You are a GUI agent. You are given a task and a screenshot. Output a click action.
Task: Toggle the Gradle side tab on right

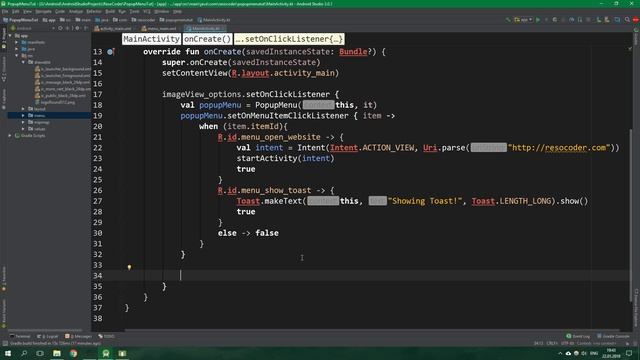pos(636,37)
